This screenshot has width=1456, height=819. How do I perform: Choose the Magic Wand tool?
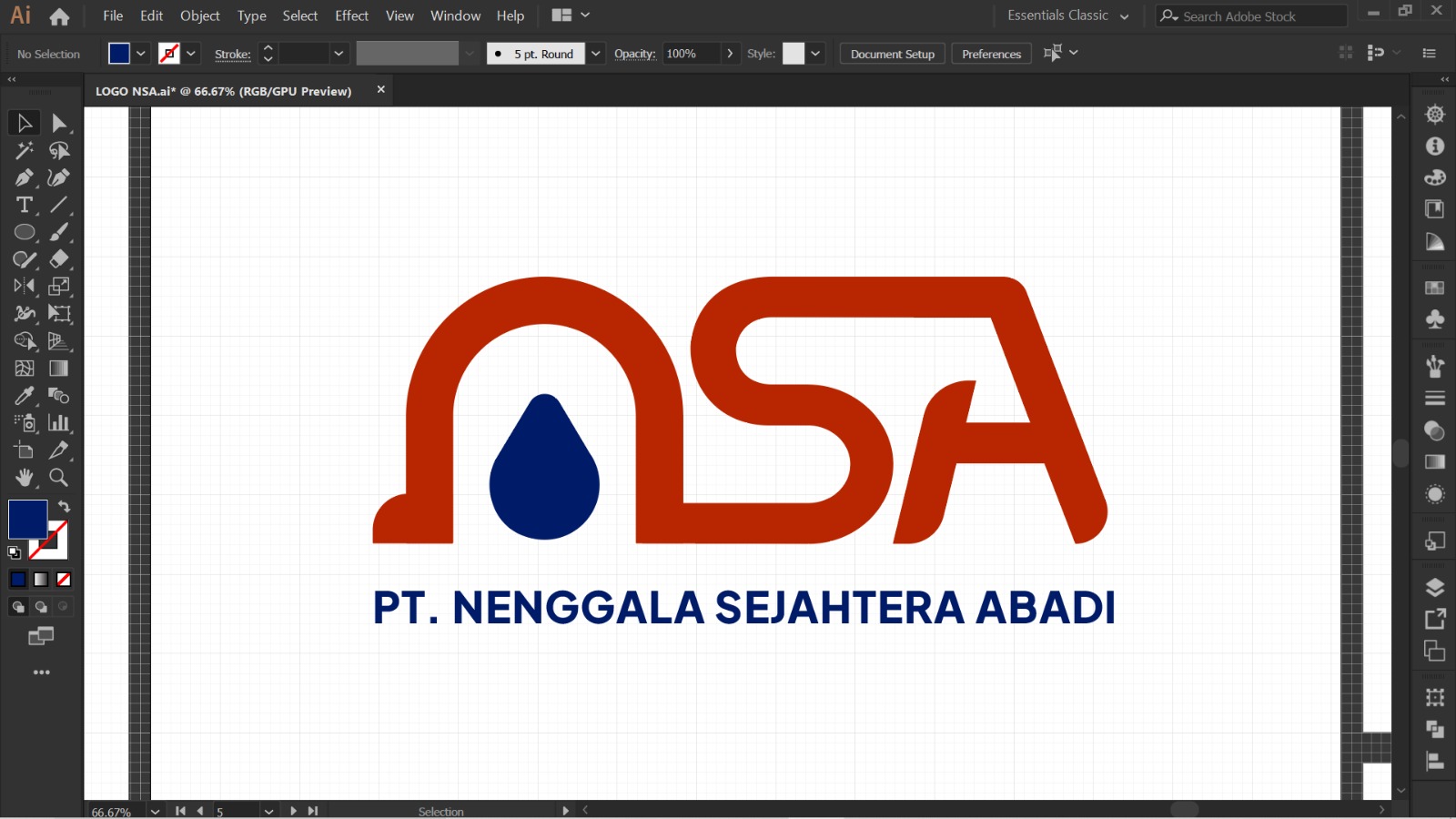tap(25, 150)
